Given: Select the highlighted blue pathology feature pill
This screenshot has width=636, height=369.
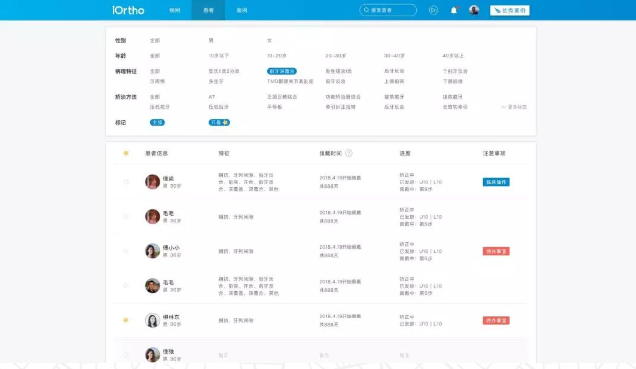Looking at the screenshot, I should pos(281,71).
